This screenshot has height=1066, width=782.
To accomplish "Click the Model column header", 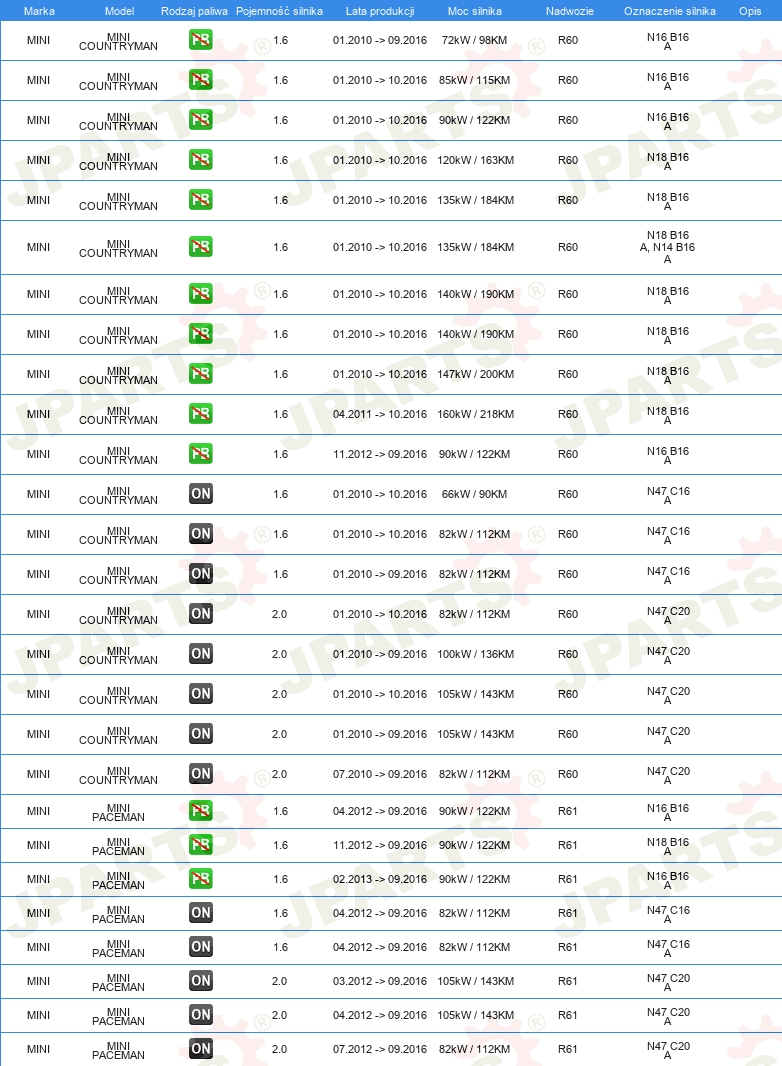I will pos(119,11).
